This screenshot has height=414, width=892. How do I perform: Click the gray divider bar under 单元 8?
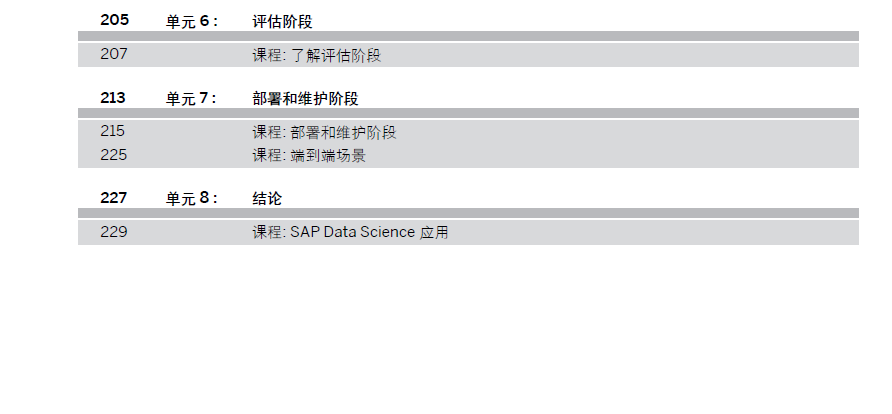click(x=468, y=213)
